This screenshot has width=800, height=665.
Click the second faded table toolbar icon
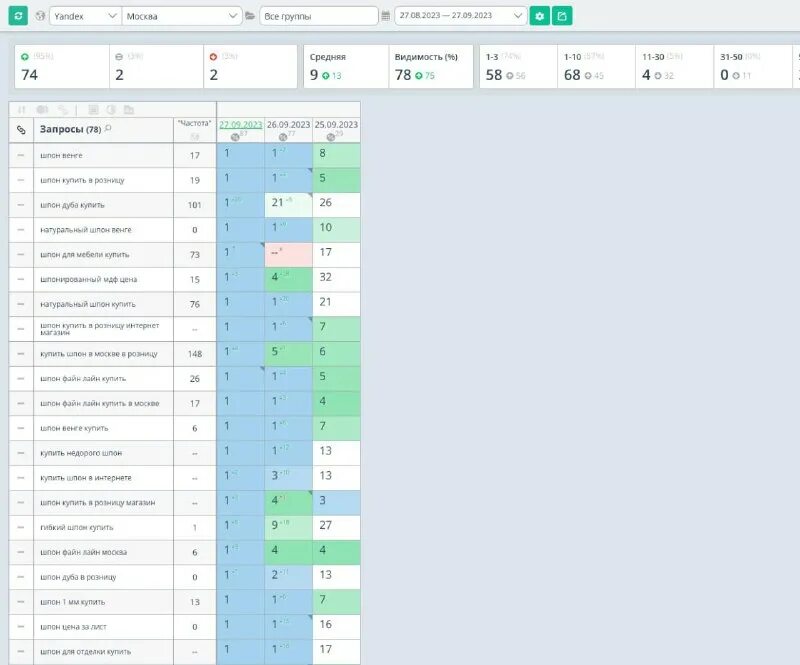(x=42, y=110)
